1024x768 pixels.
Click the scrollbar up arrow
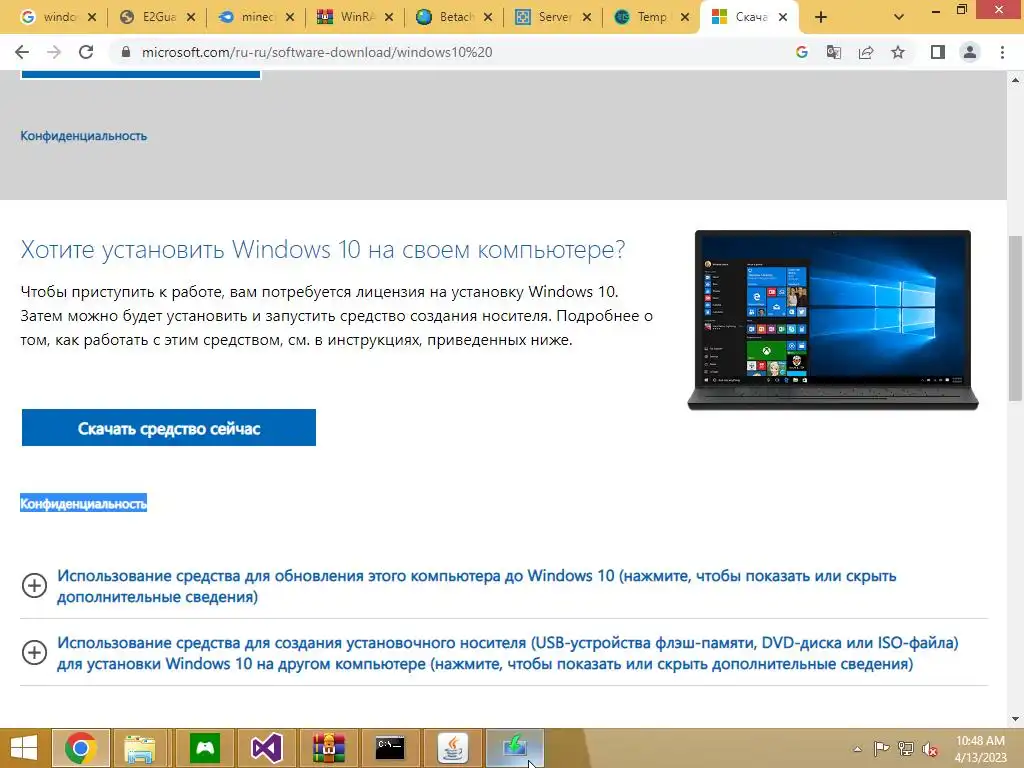pyautogui.click(x=1015, y=80)
